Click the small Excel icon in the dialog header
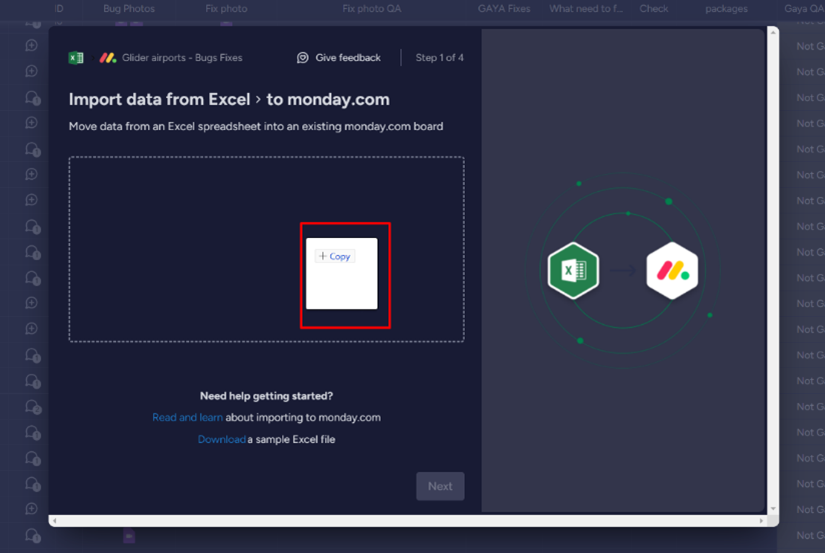The width and height of the screenshot is (825, 553). coord(76,58)
